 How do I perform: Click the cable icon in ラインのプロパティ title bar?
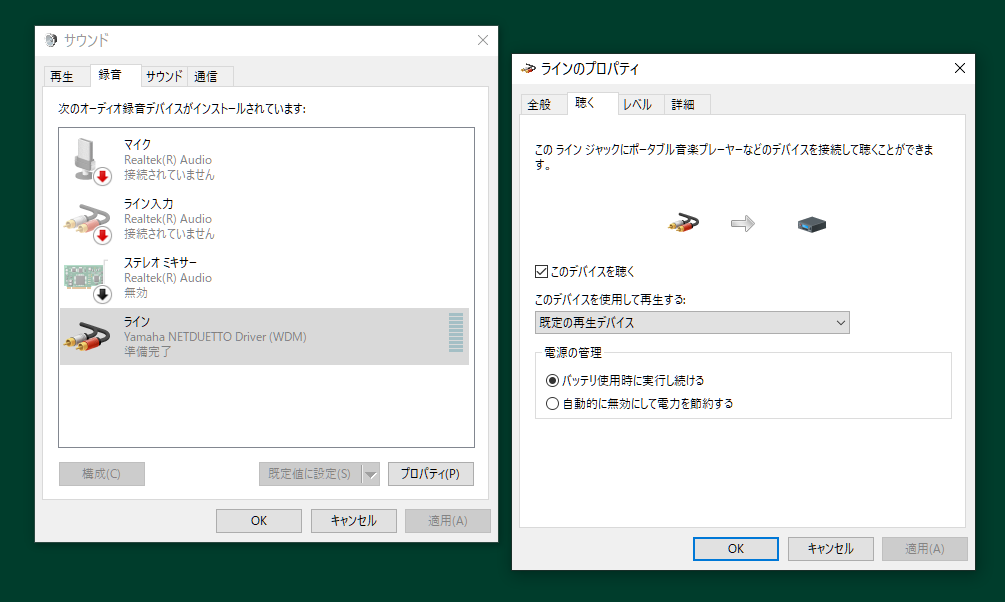pos(528,69)
